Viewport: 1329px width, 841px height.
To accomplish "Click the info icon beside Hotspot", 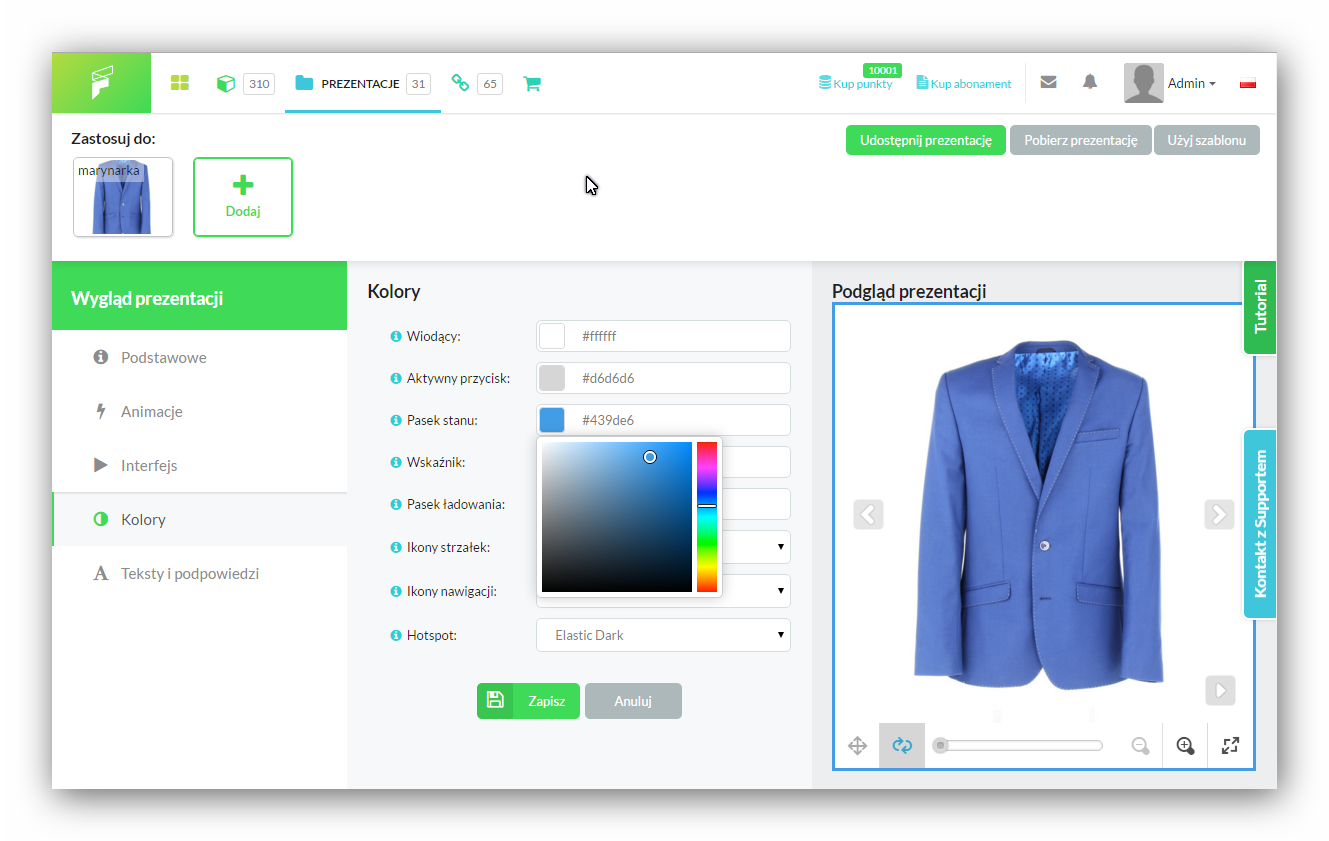I will click(x=396, y=635).
